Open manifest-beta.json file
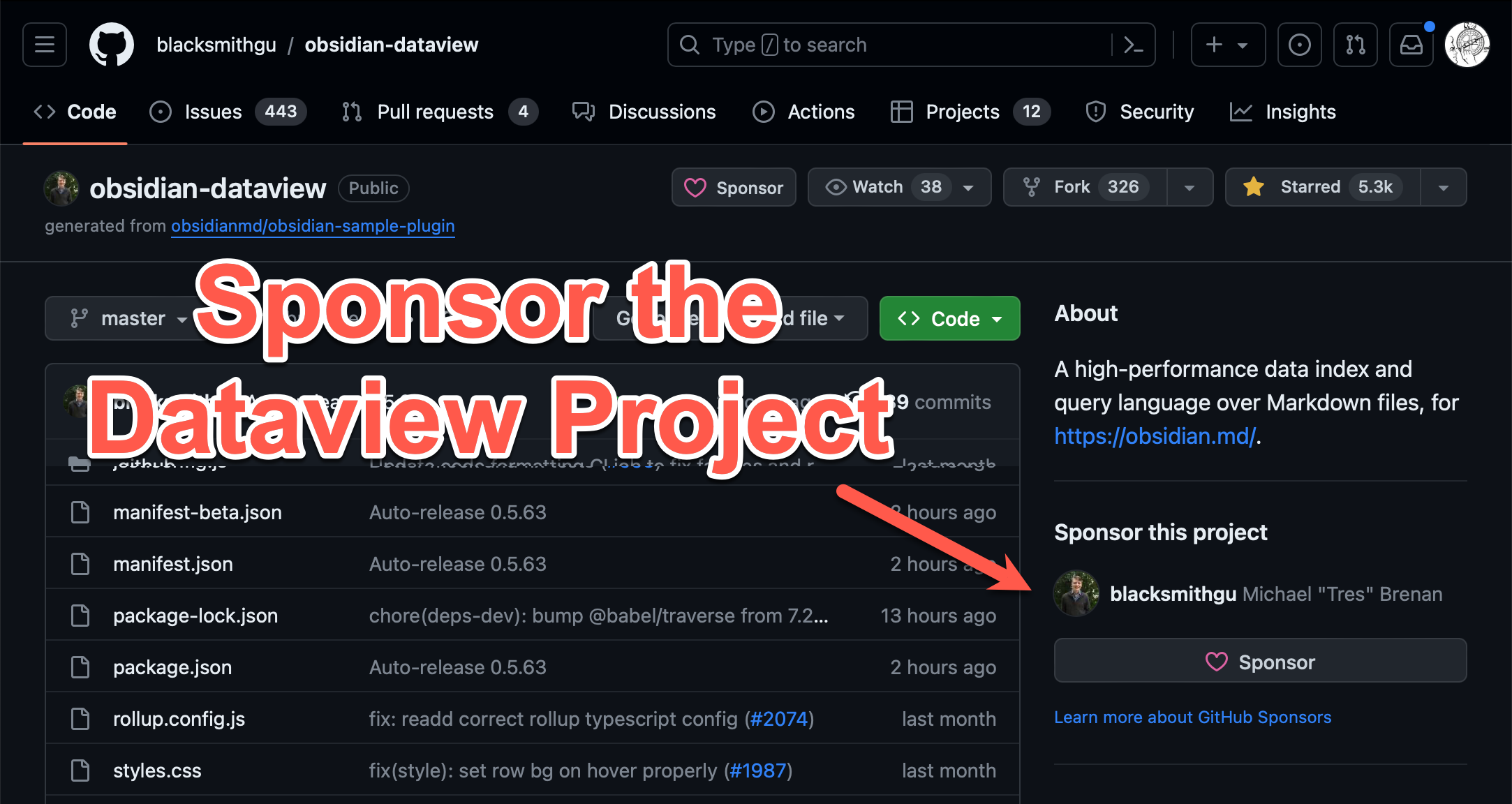Viewport: 1512px width, 804px height. (198, 512)
